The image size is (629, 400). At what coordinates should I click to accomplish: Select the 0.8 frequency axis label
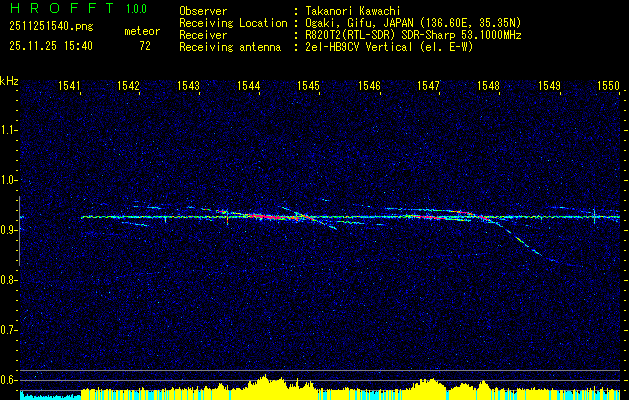(9, 280)
